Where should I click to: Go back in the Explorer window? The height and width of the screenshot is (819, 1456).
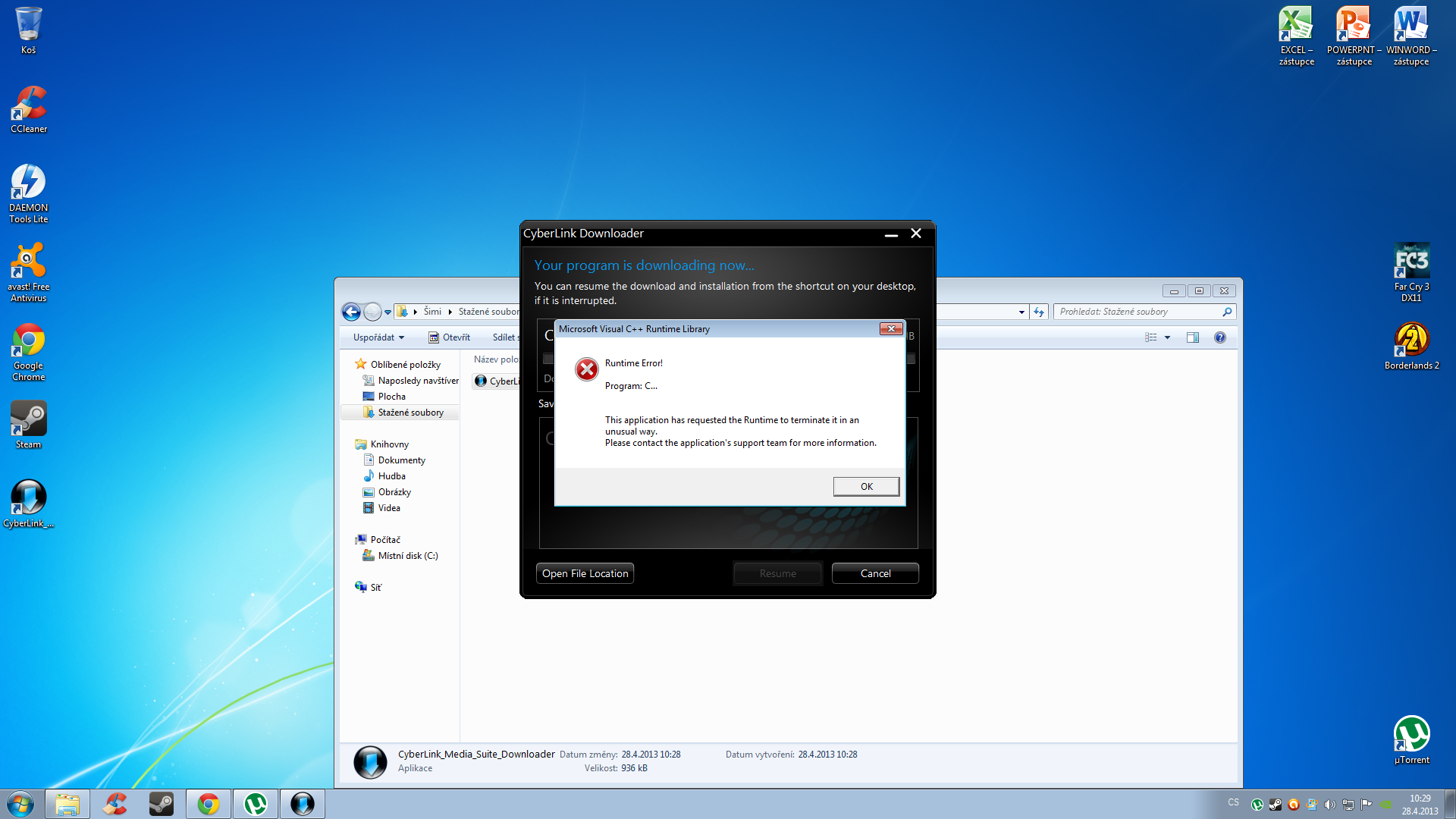[x=351, y=312]
